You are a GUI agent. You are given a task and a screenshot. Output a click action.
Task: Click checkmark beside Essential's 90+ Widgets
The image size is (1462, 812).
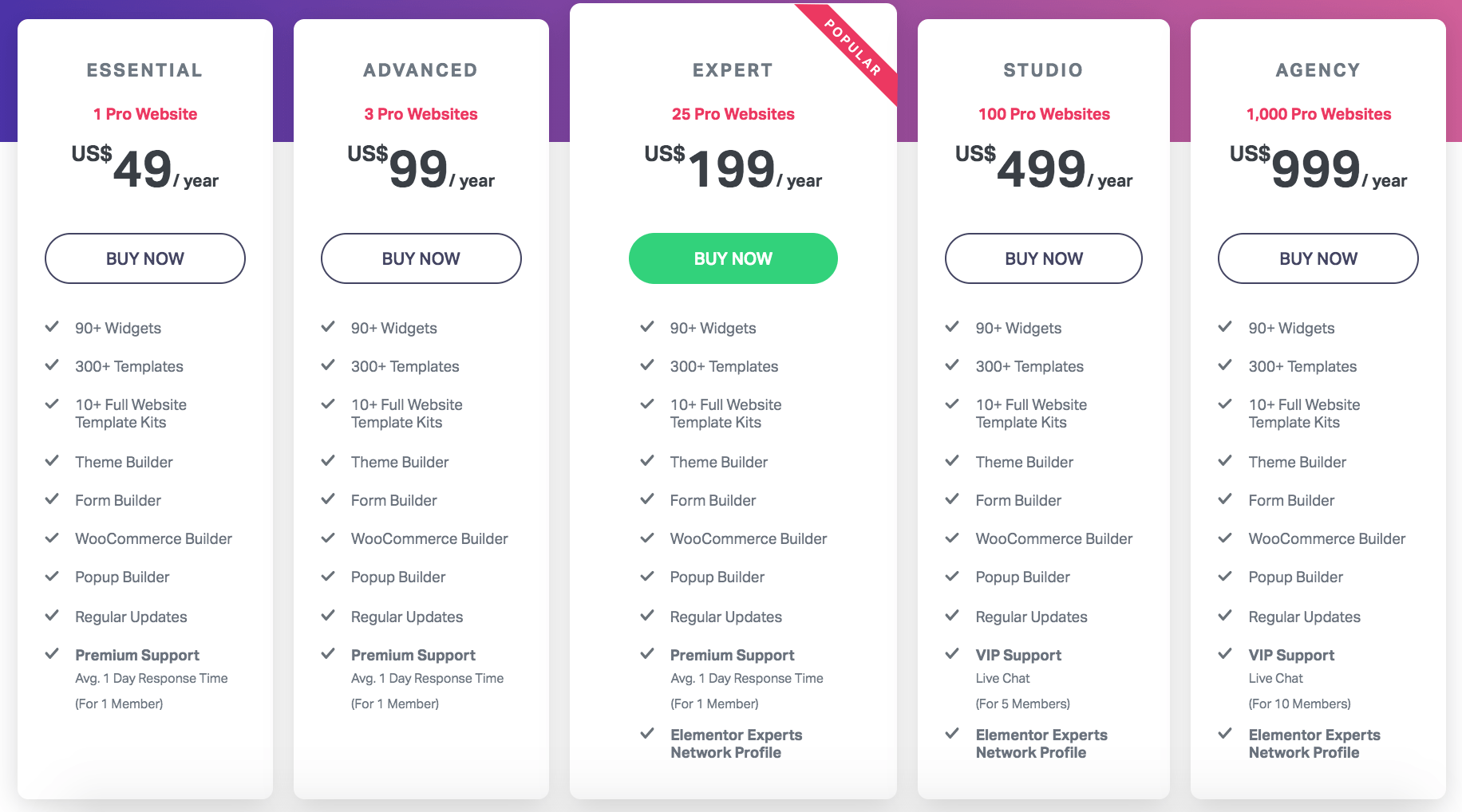(52, 327)
